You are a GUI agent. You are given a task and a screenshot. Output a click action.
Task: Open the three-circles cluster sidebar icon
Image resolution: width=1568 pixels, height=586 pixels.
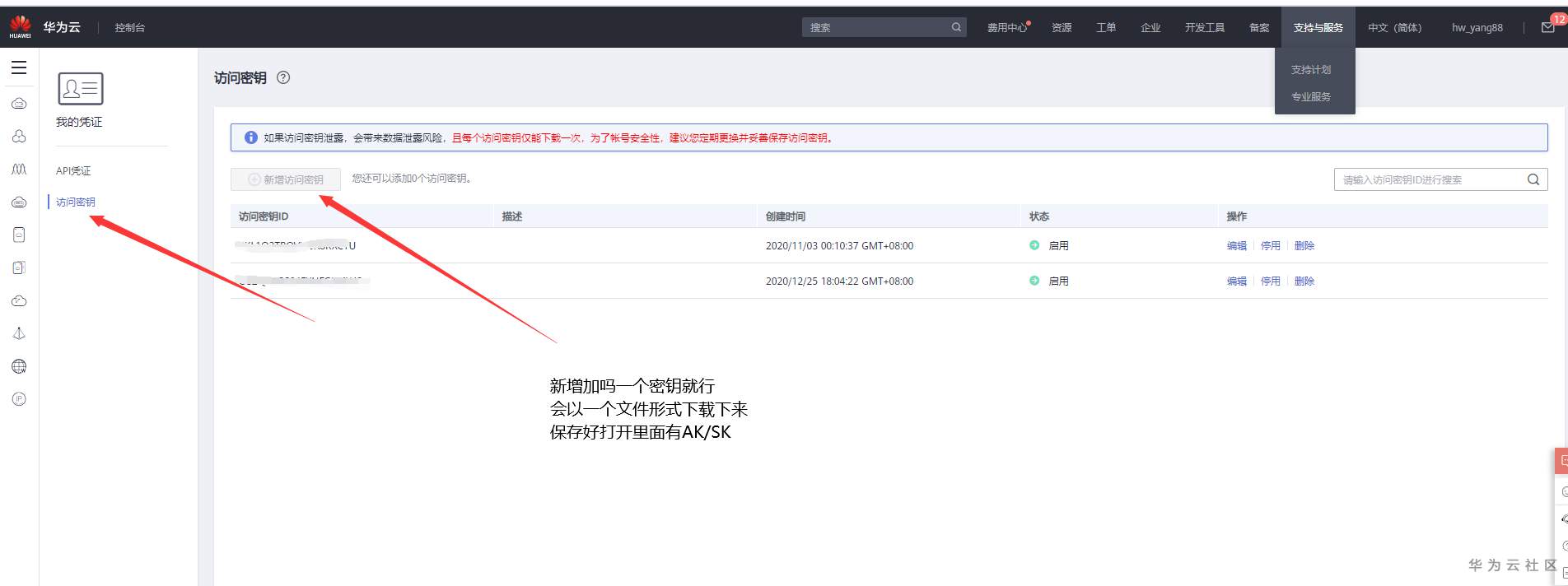click(x=19, y=136)
